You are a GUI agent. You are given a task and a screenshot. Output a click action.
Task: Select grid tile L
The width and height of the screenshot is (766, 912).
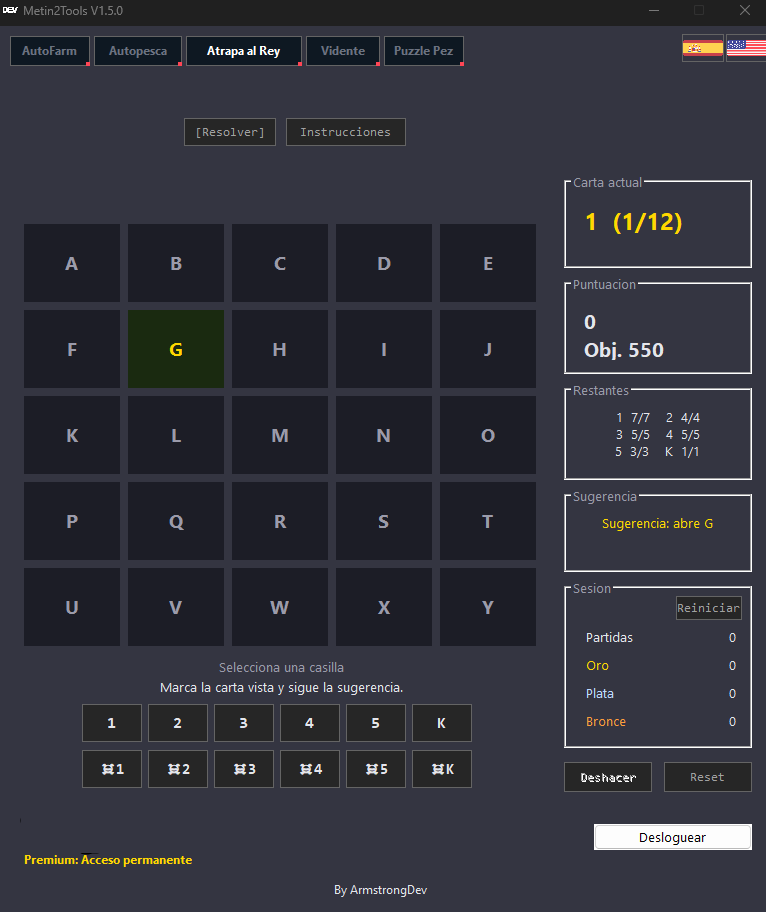pos(176,435)
